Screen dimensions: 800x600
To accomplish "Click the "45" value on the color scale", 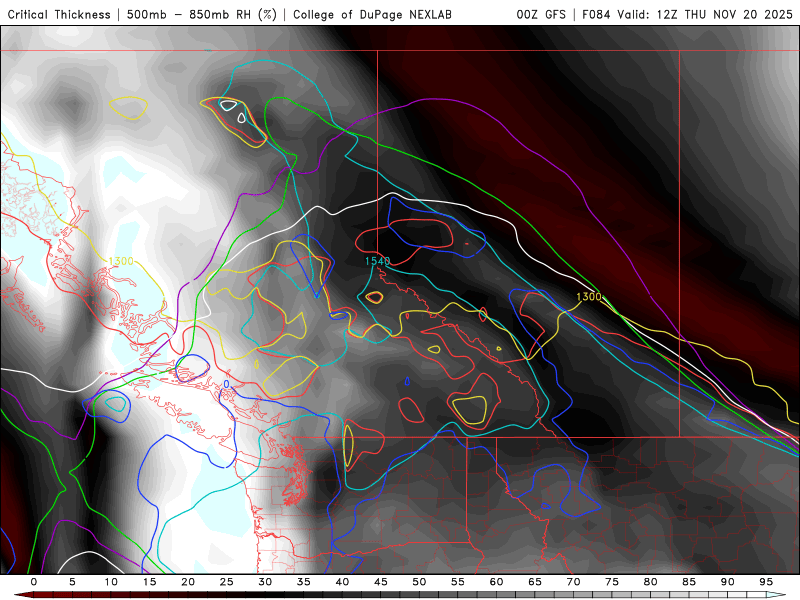I will tap(381, 582).
